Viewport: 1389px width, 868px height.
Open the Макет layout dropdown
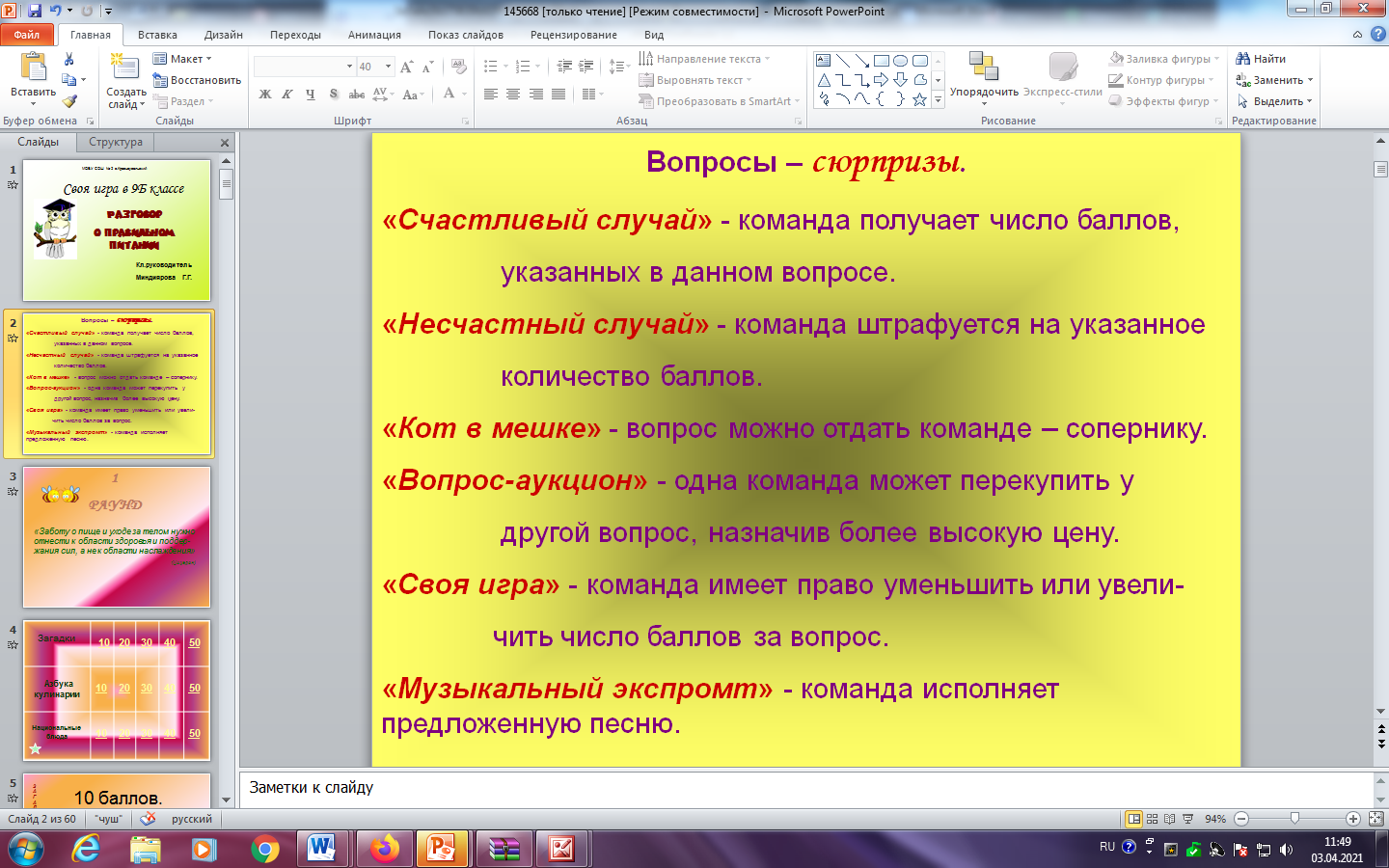coord(182,59)
